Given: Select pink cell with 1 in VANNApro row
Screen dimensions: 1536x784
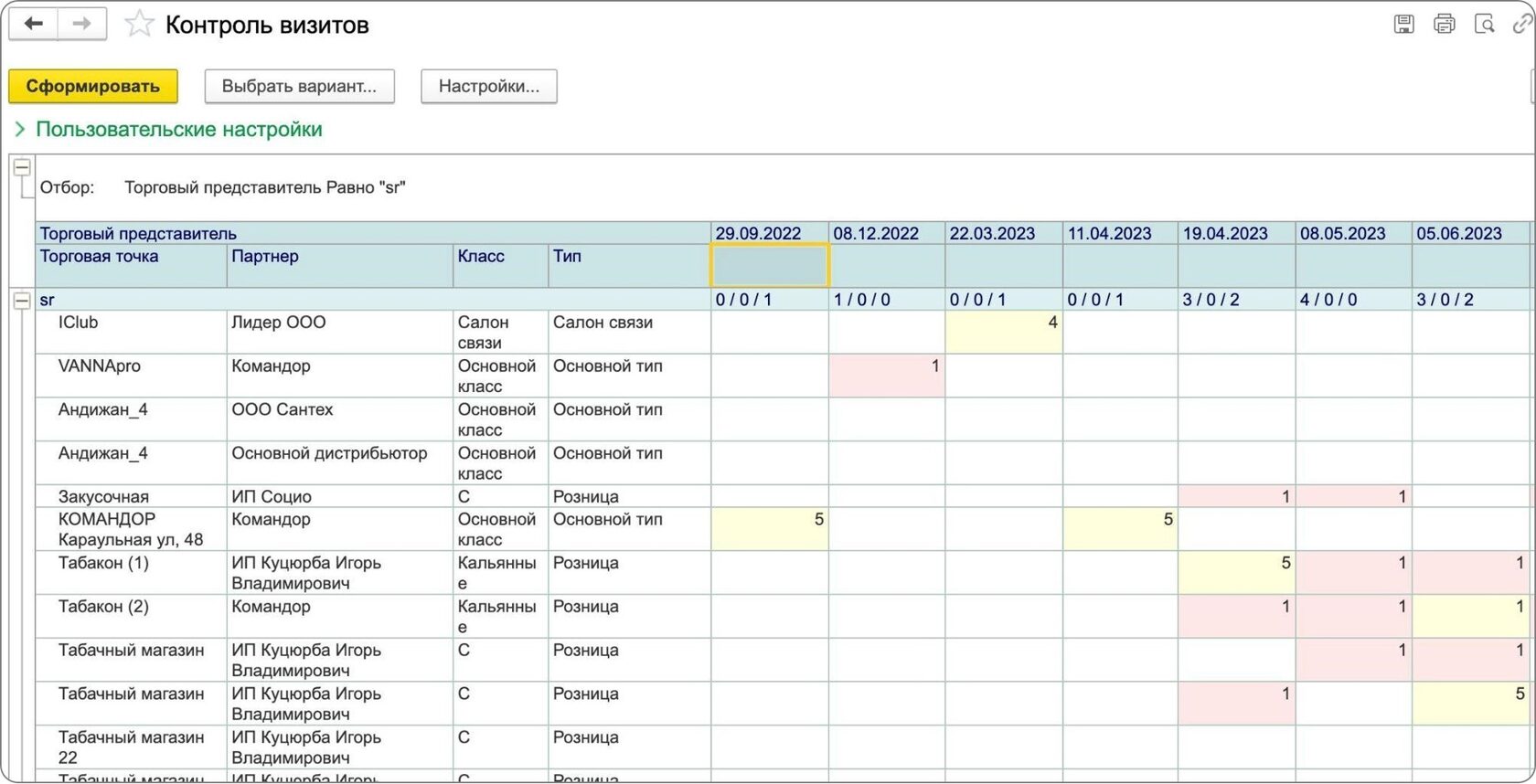Looking at the screenshot, I should [887, 376].
